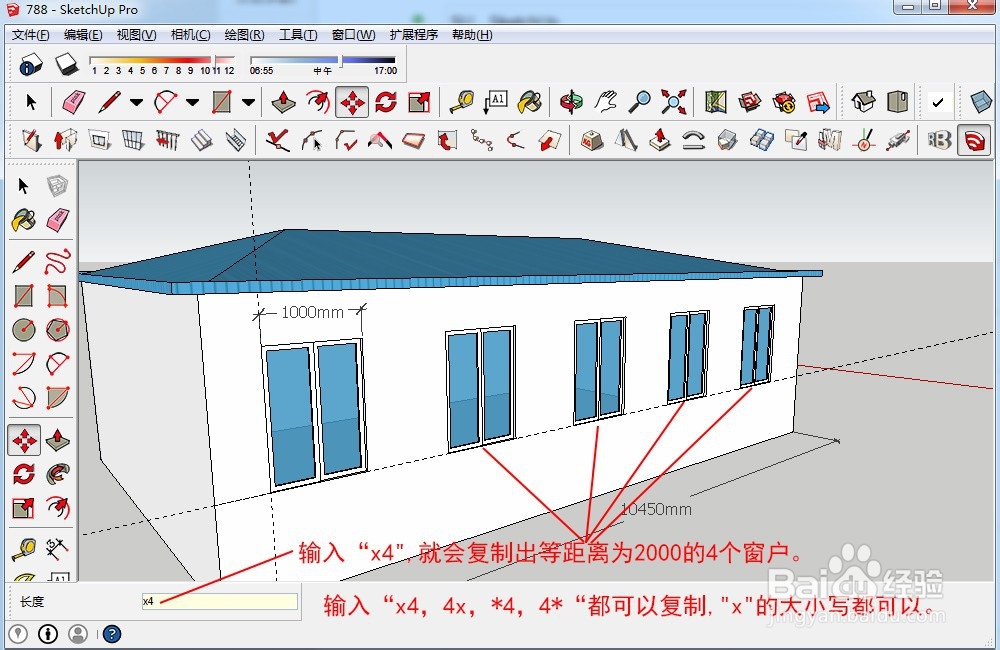Select the Tape Measure tool in top toolbar
This screenshot has height=650, width=1000.
[x=462, y=102]
